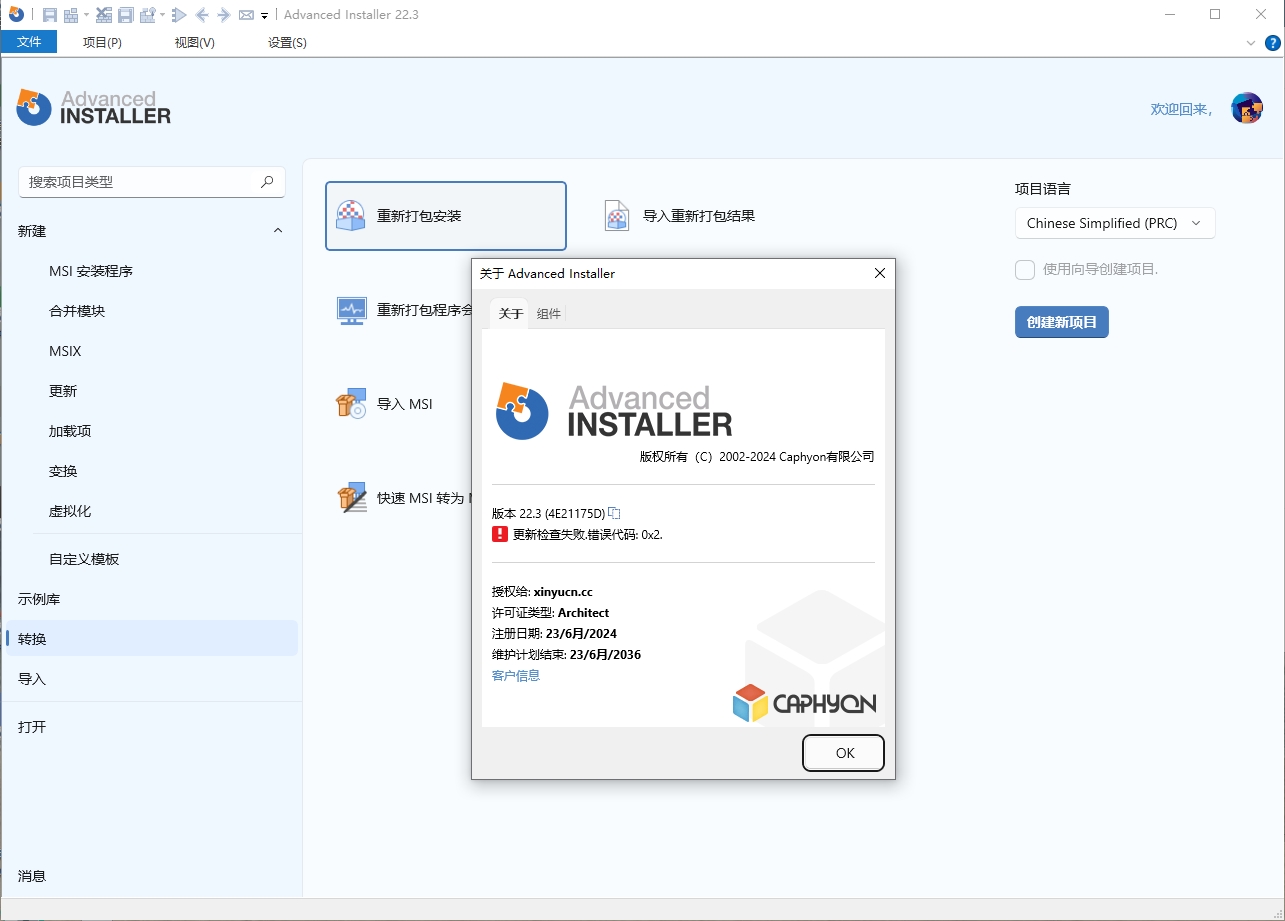The image size is (1285, 921).
Task: Select the 导入 MSI label
Action: coord(405,404)
